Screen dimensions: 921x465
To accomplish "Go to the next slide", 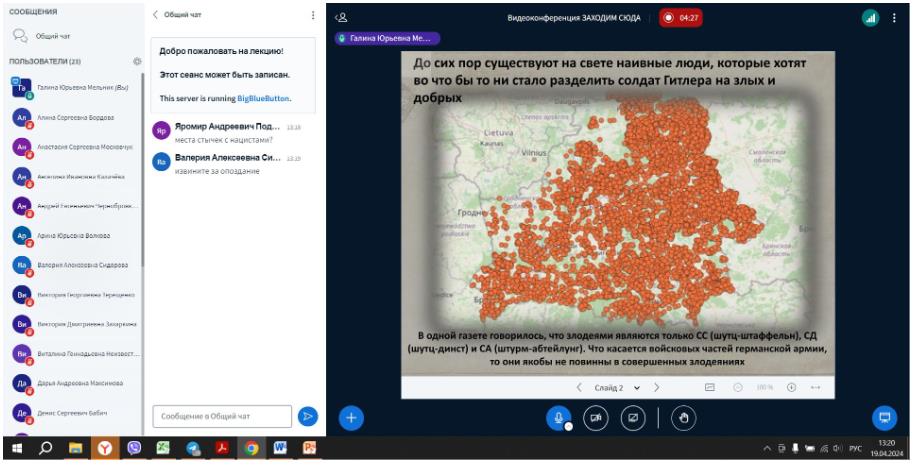I will coord(657,388).
